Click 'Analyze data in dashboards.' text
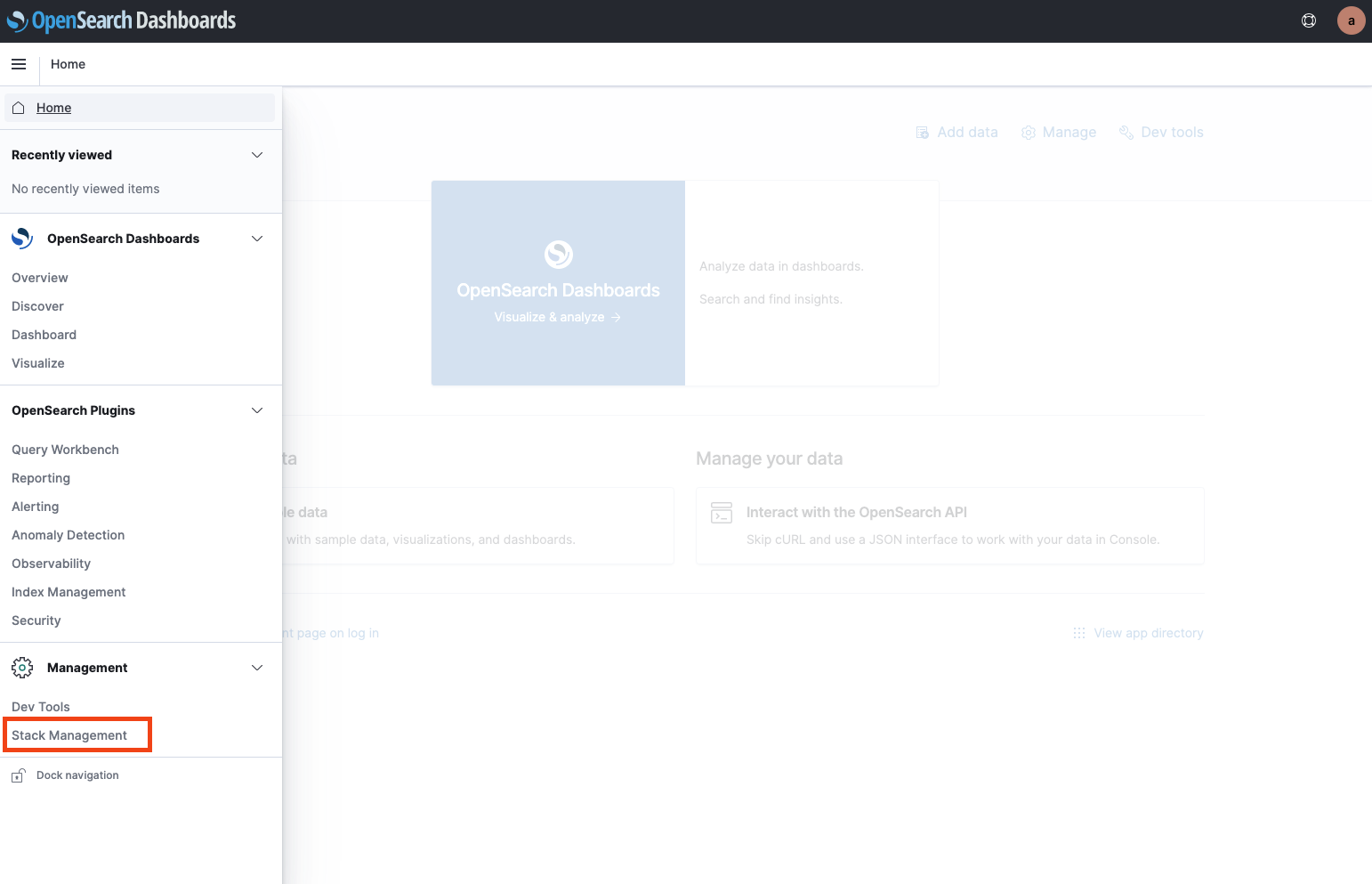 click(x=781, y=266)
